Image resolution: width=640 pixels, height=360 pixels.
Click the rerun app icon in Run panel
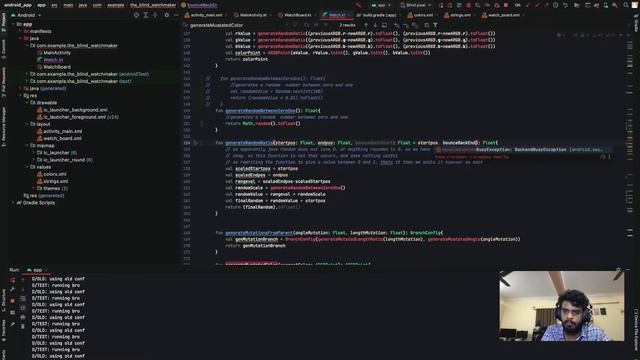(13, 280)
